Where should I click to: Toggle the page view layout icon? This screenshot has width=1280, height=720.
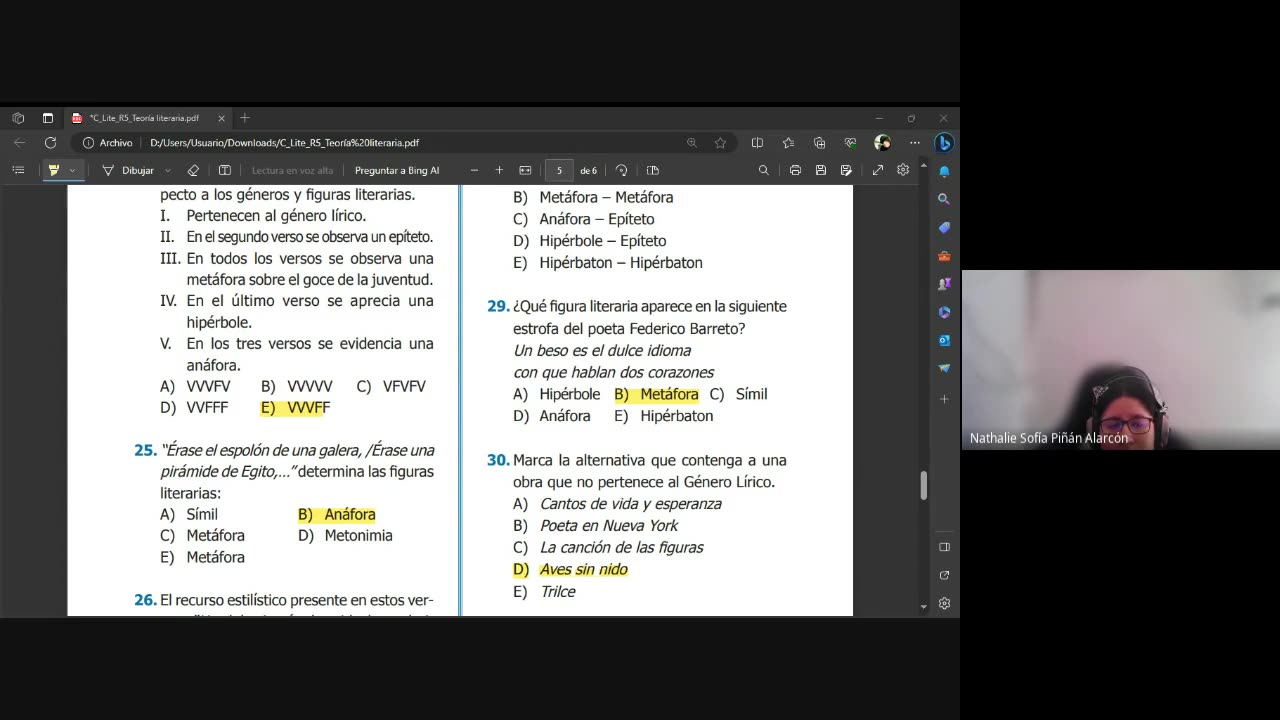tap(653, 170)
